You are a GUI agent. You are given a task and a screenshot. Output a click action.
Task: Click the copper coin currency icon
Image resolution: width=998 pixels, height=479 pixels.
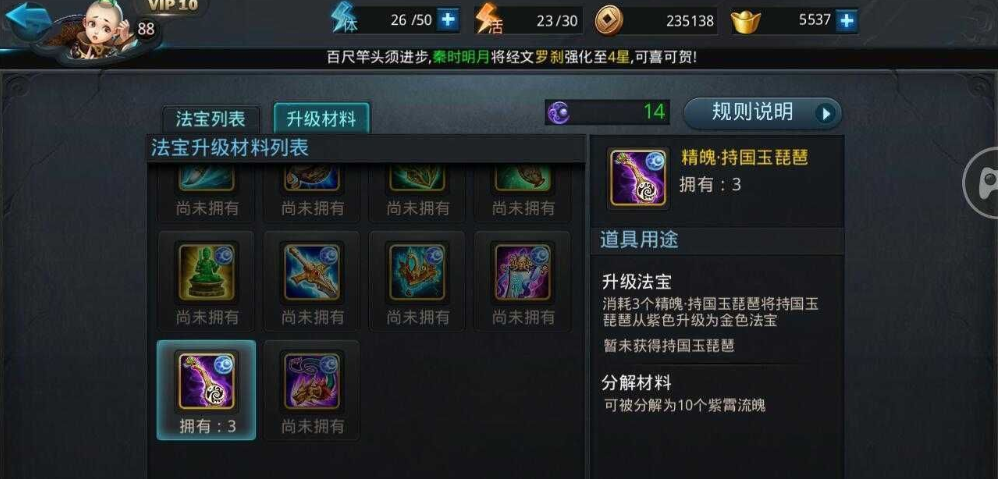(x=608, y=20)
